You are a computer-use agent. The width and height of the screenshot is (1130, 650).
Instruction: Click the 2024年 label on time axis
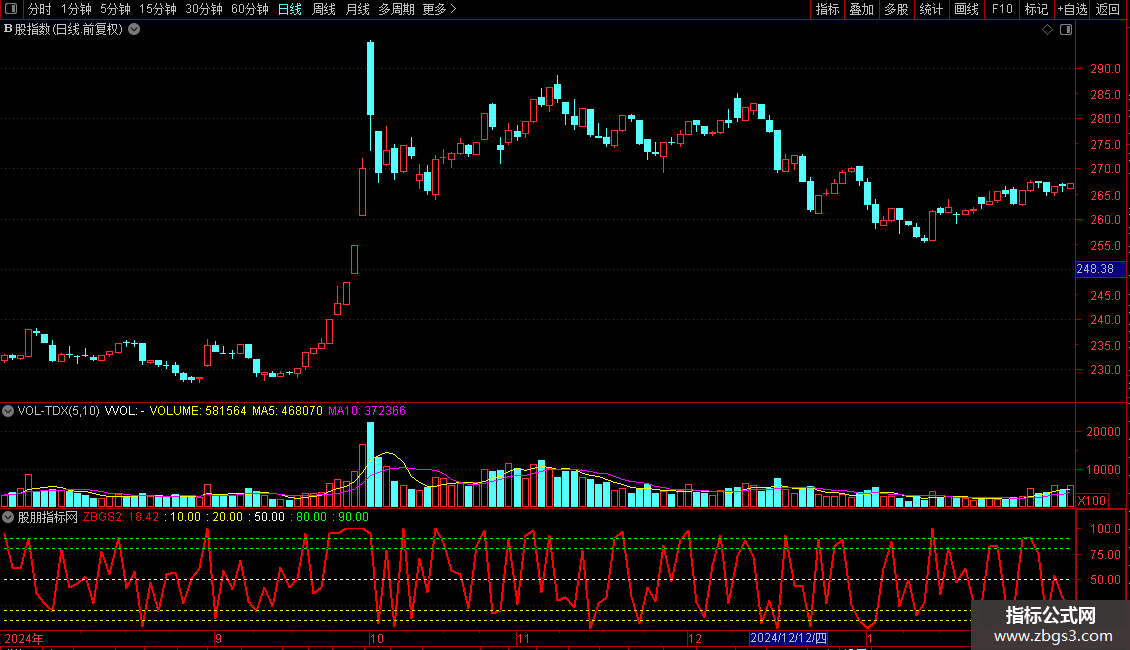point(24,638)
